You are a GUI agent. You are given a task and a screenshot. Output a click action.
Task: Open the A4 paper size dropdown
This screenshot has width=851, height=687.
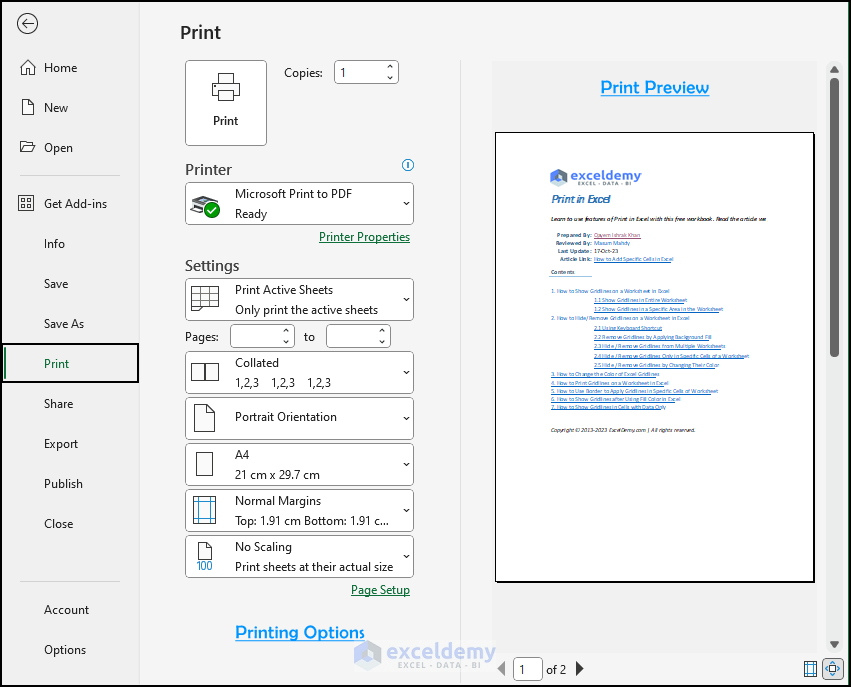(x=406, y=465)
